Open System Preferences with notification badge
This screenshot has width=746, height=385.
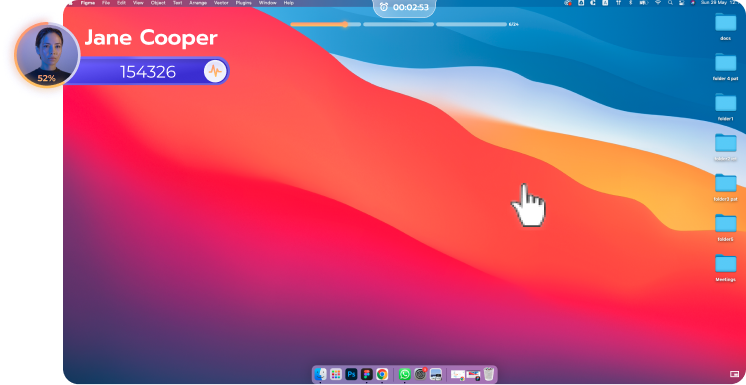coord(420,374)
